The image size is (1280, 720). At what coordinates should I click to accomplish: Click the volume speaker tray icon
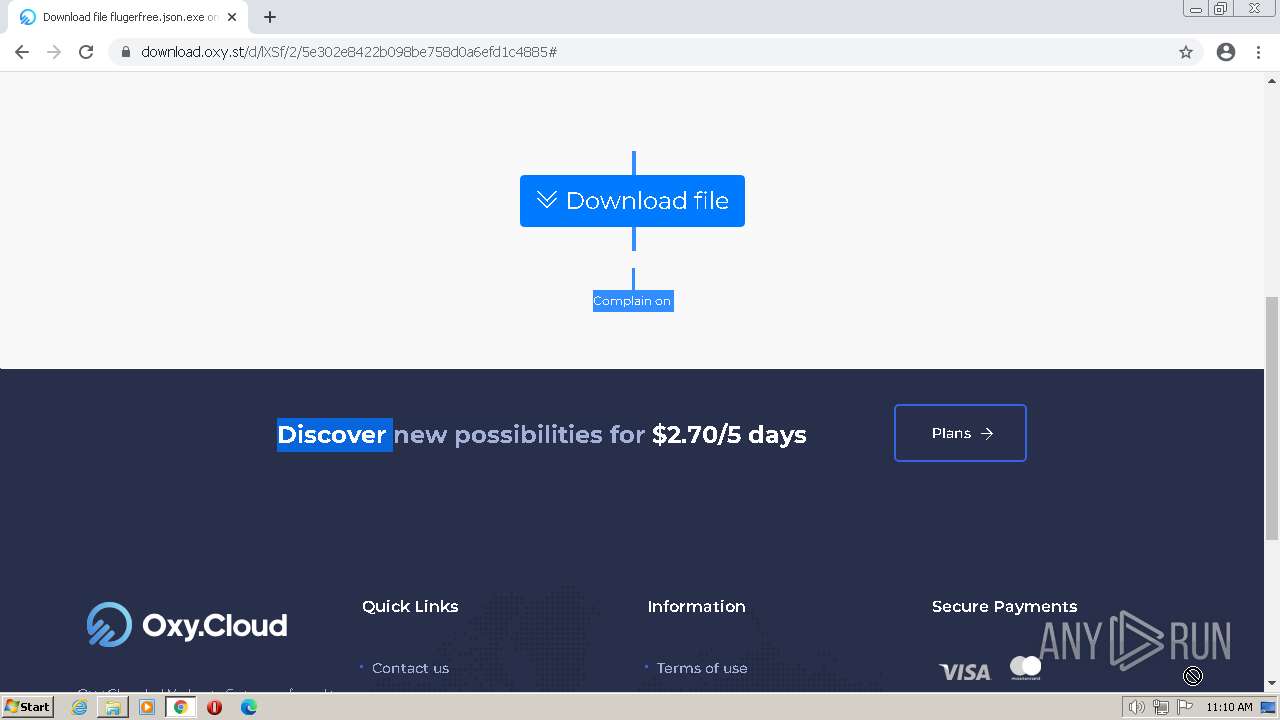(1137, 707)
